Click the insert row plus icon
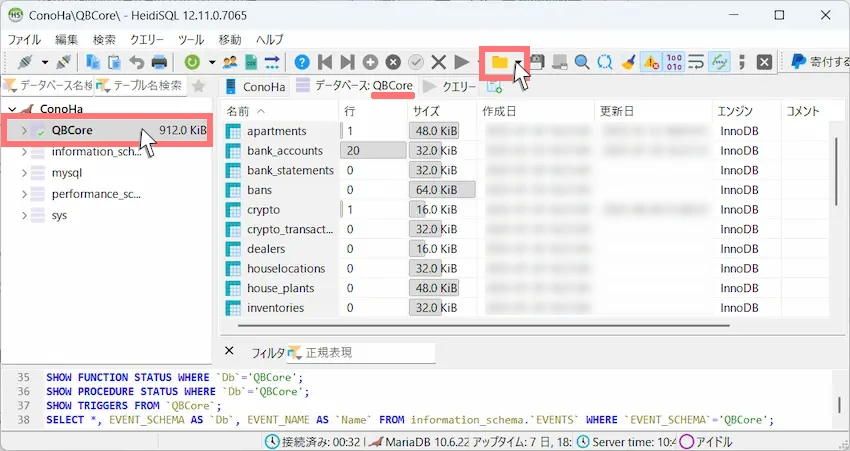The image size is (850, 451). pos(370,62)
